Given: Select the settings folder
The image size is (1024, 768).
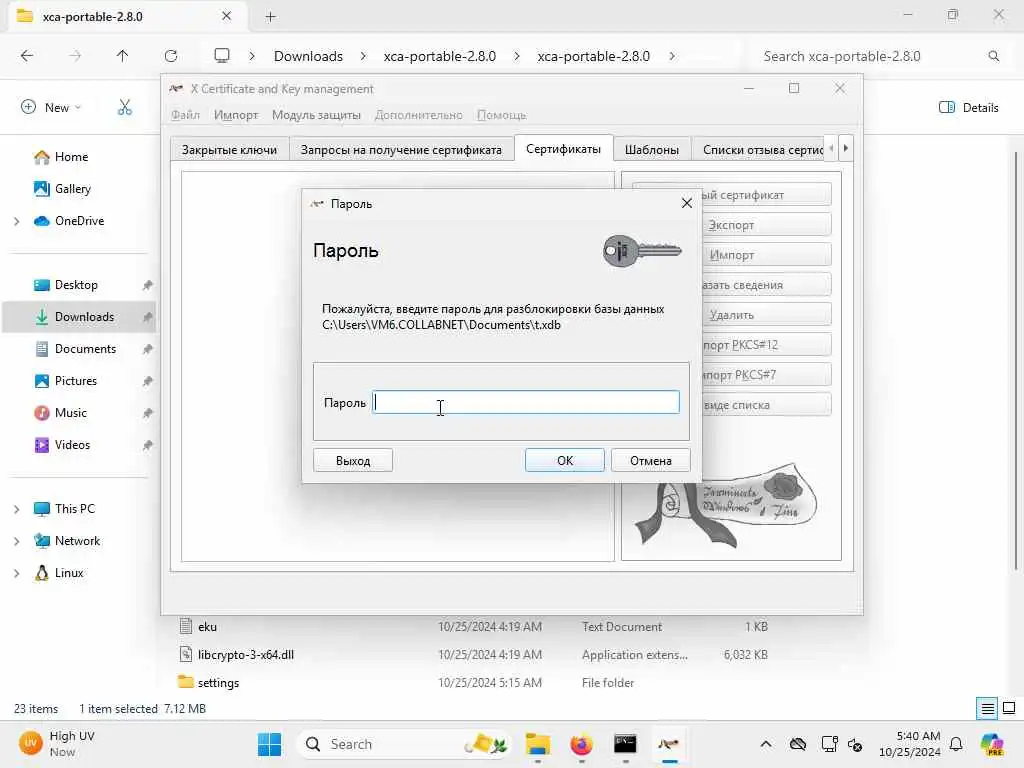Looking at the screenshot, I should pos(218,682).
